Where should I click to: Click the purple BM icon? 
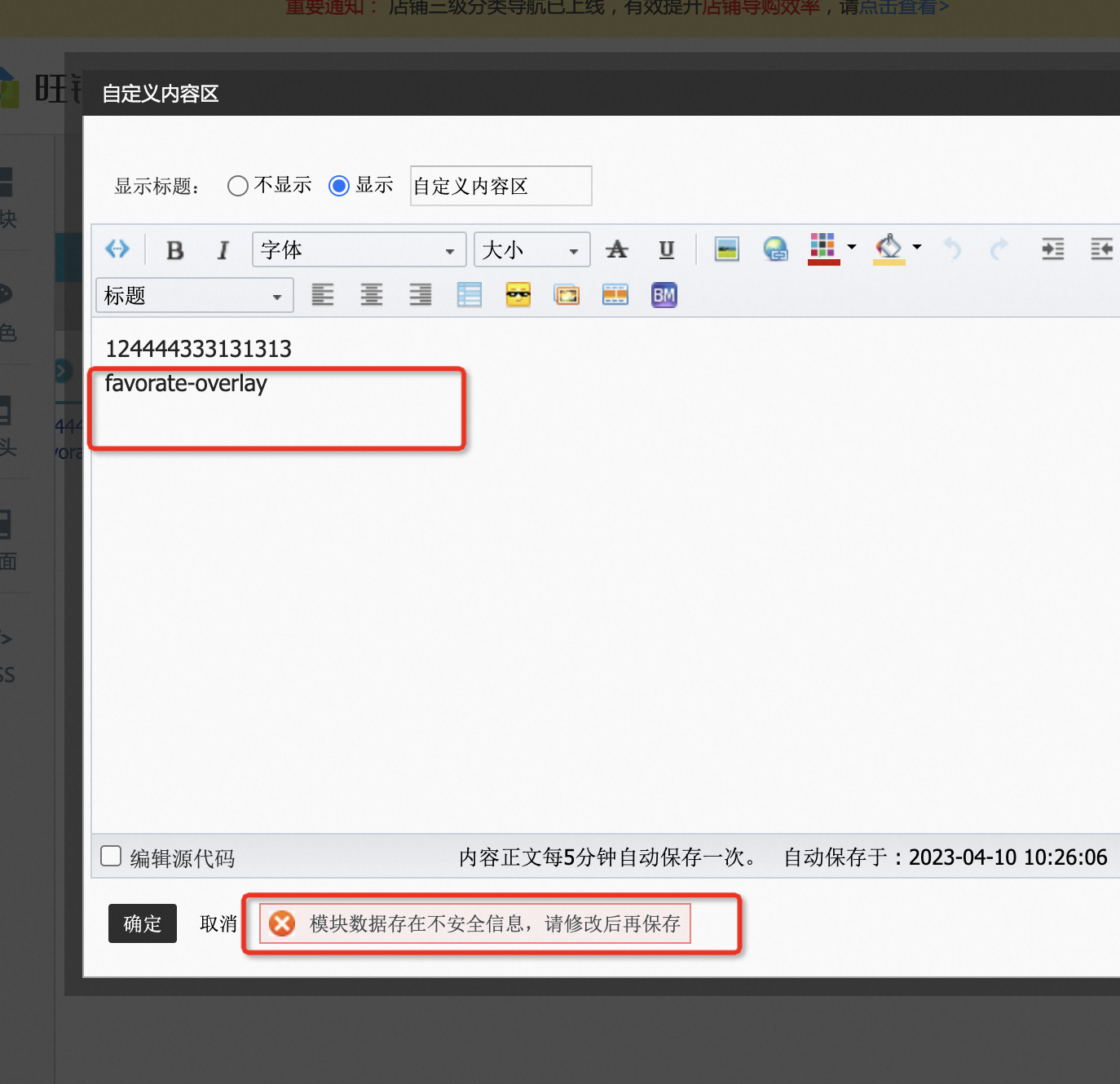[664, 294]
